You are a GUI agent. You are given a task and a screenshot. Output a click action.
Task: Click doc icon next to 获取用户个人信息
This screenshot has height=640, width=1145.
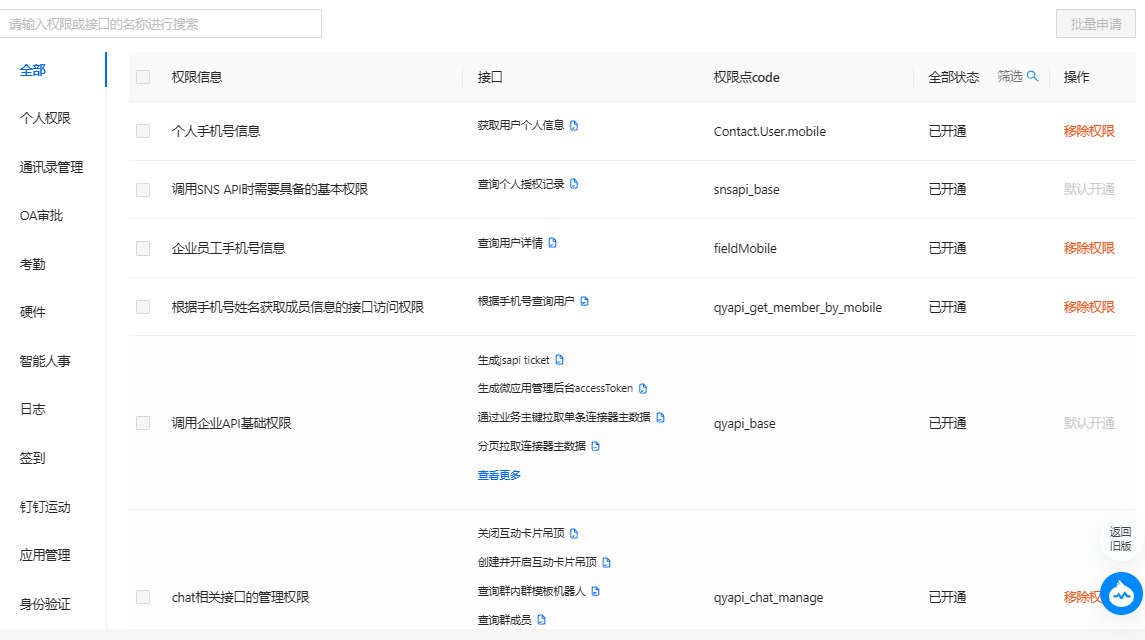[574, 126]
